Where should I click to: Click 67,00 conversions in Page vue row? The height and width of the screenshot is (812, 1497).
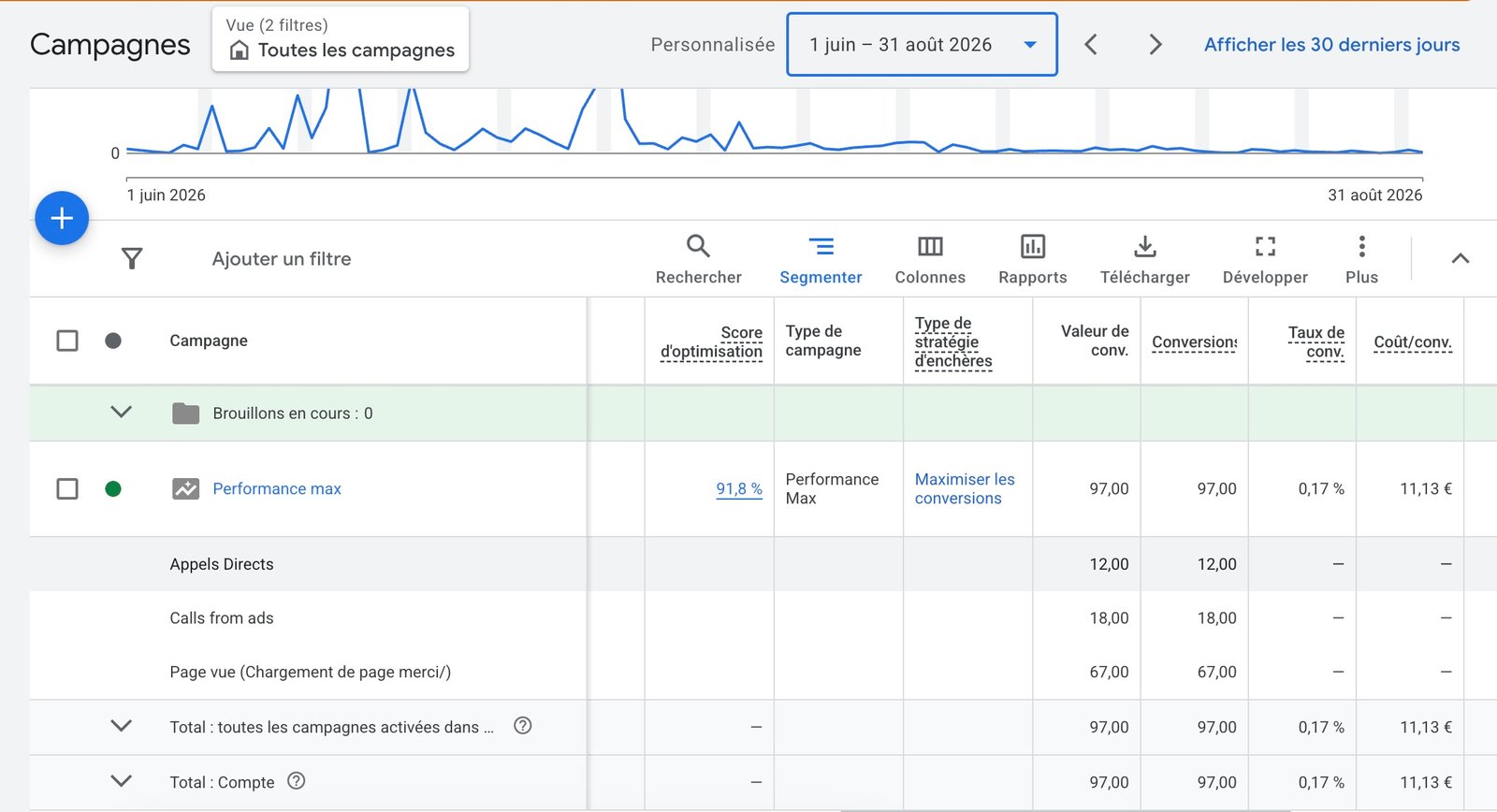tap(1216, 672)
